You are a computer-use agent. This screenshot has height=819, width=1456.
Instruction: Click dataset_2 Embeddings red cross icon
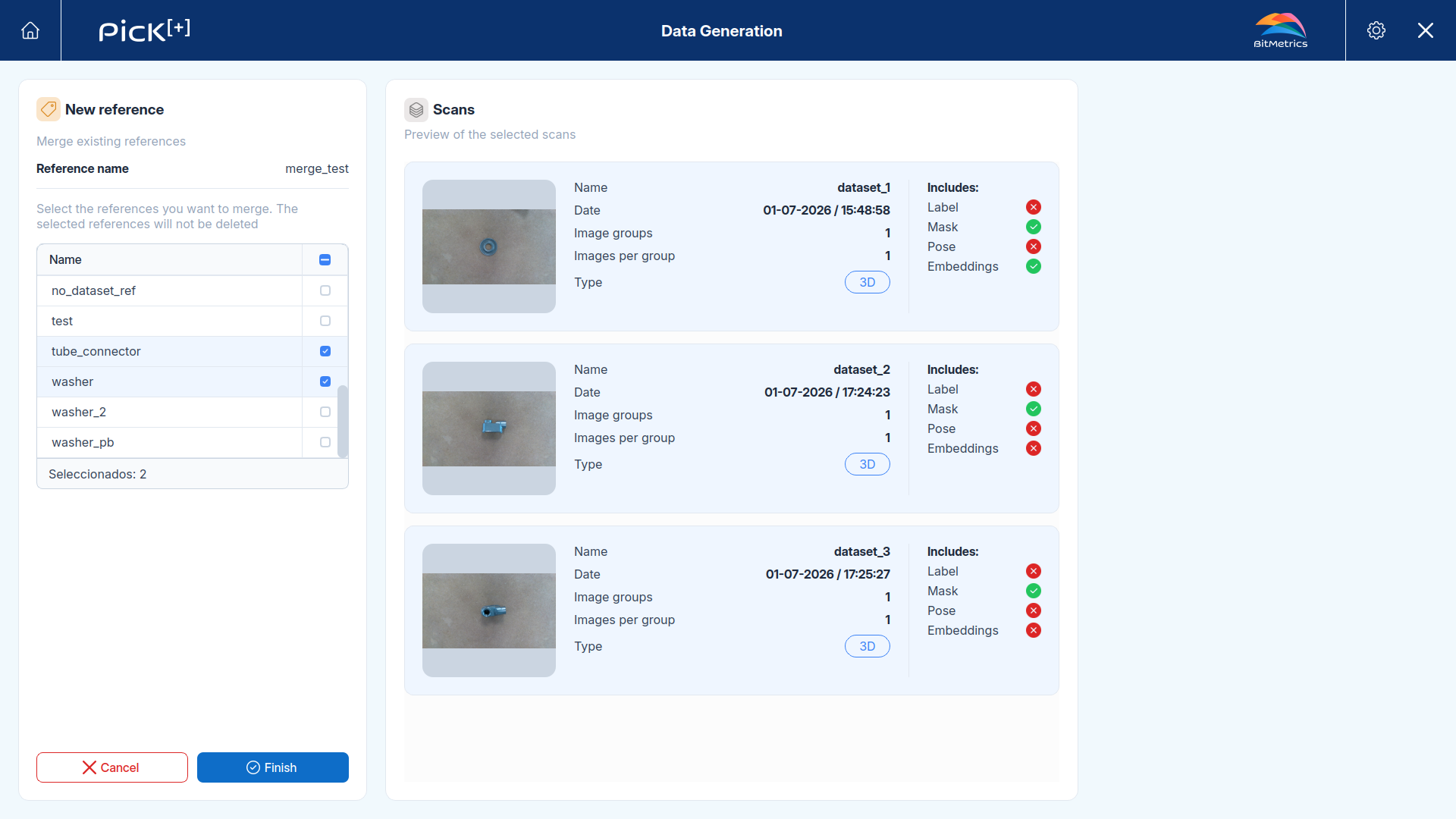click(1034, 448)
